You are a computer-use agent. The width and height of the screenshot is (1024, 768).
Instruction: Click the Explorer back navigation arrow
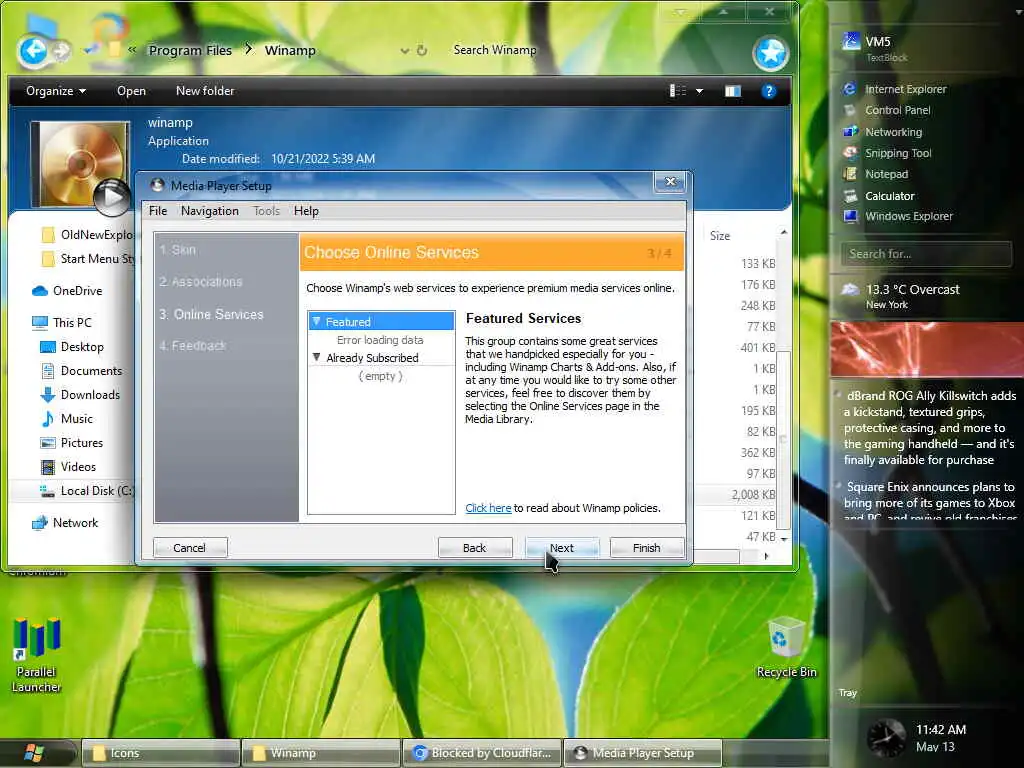point(33,50)
